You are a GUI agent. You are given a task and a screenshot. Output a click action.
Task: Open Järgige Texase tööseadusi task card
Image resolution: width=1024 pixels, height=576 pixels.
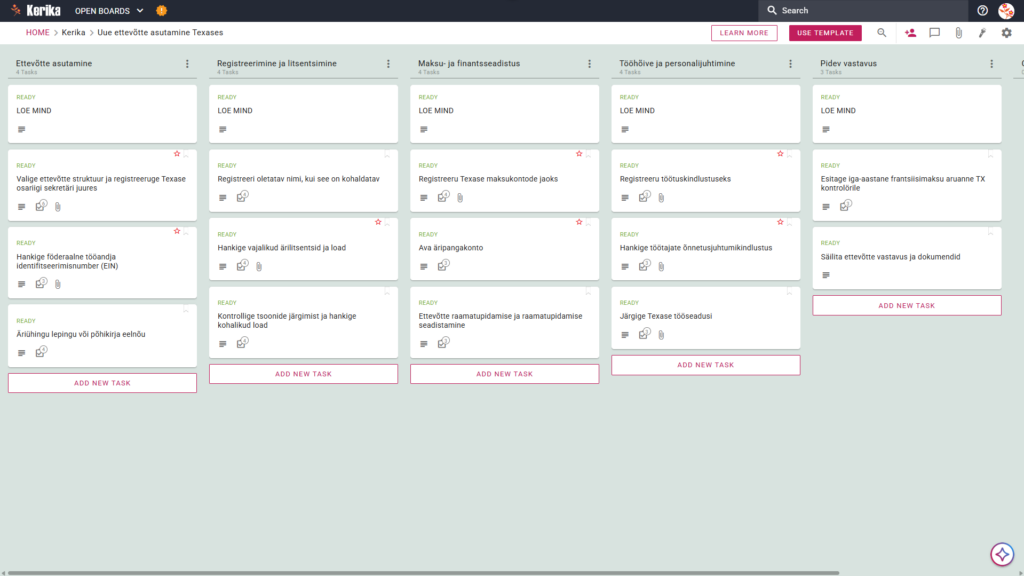tap(705, 319)
